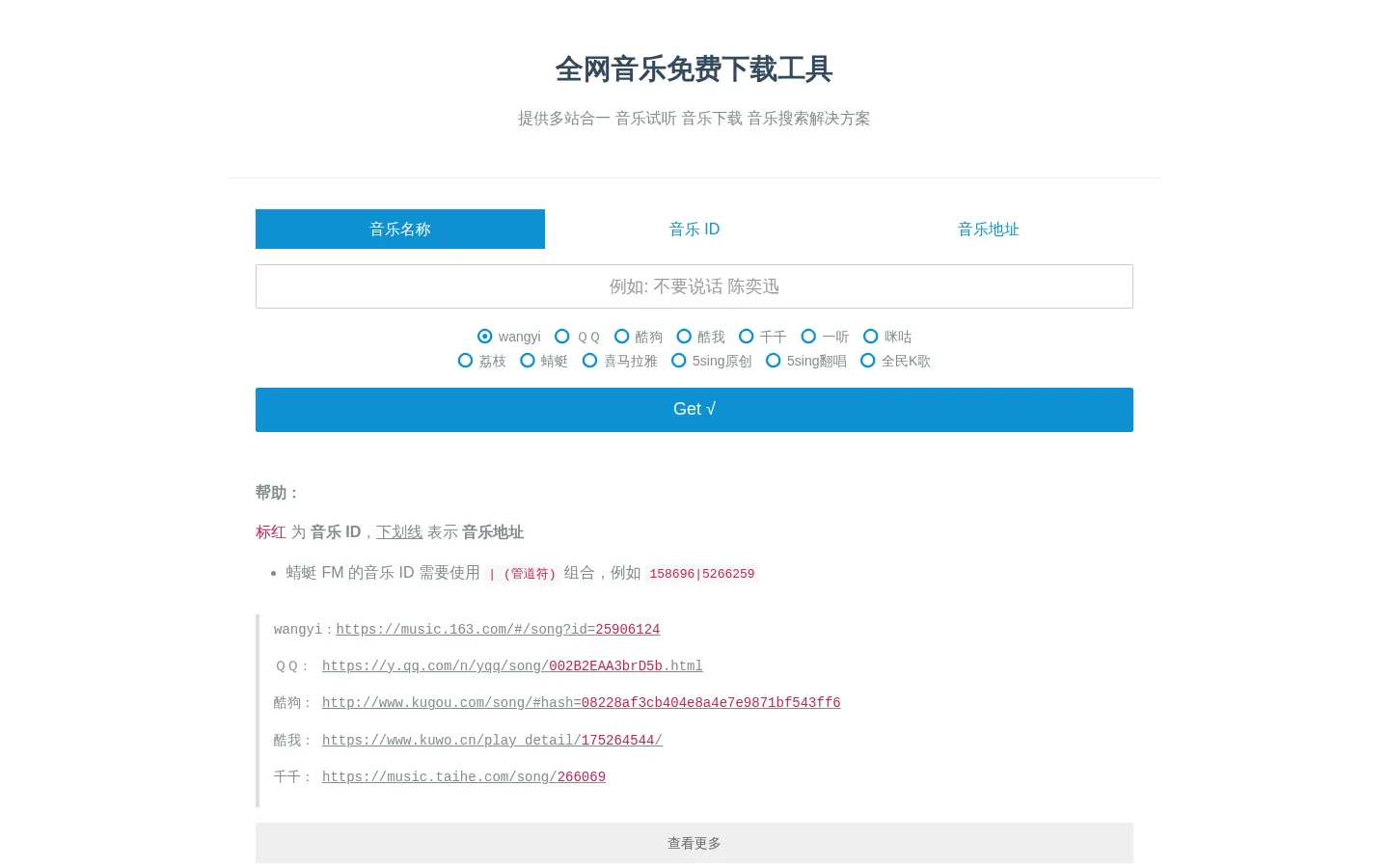The height and width of the screenshot is (868, 1389).
Task: Focus the song name search field
Action: [x=694, y=286]
